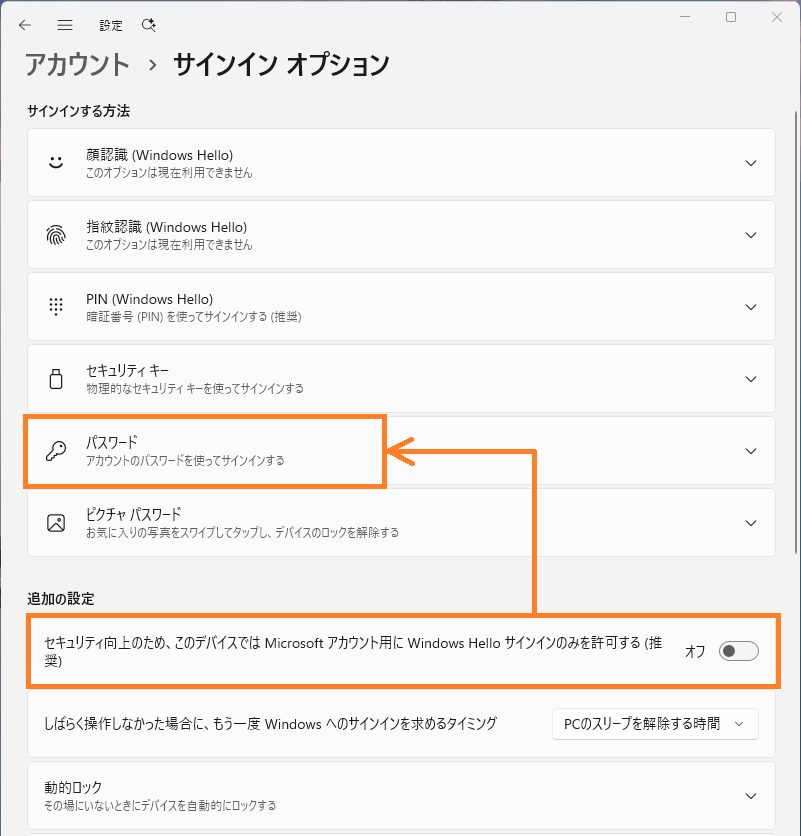This screenshot has width=801, height=836.
Task: Expand the 指紋認識 chevron
Action: pyautogui.click(x=751, y=235)
